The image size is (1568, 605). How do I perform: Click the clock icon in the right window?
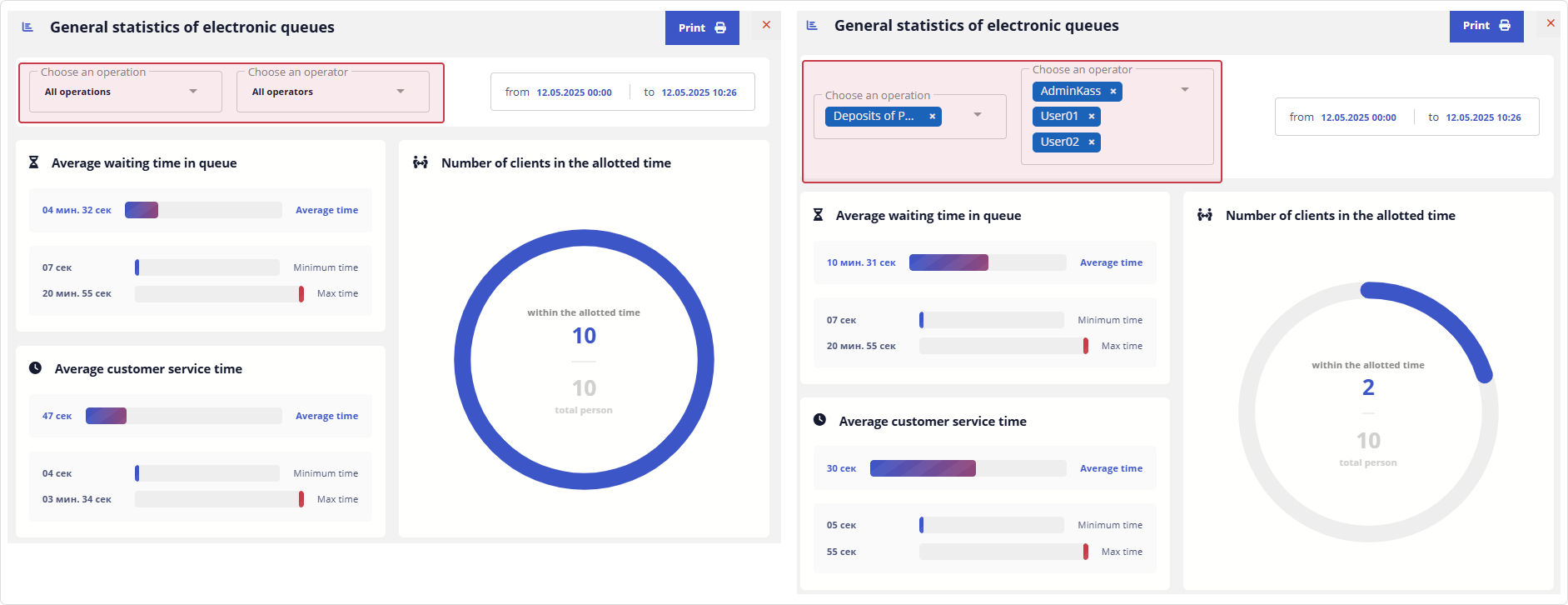point(819,420)
